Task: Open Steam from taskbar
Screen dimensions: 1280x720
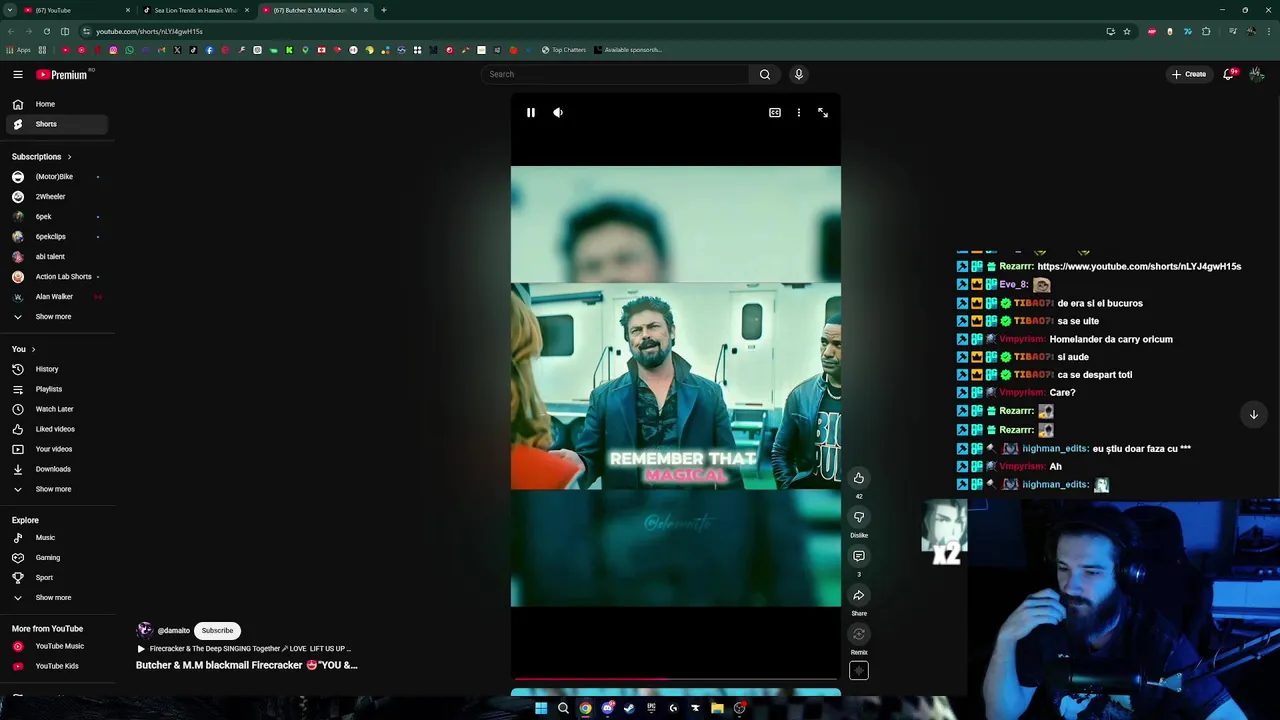Action: click(x=629, y=708)
